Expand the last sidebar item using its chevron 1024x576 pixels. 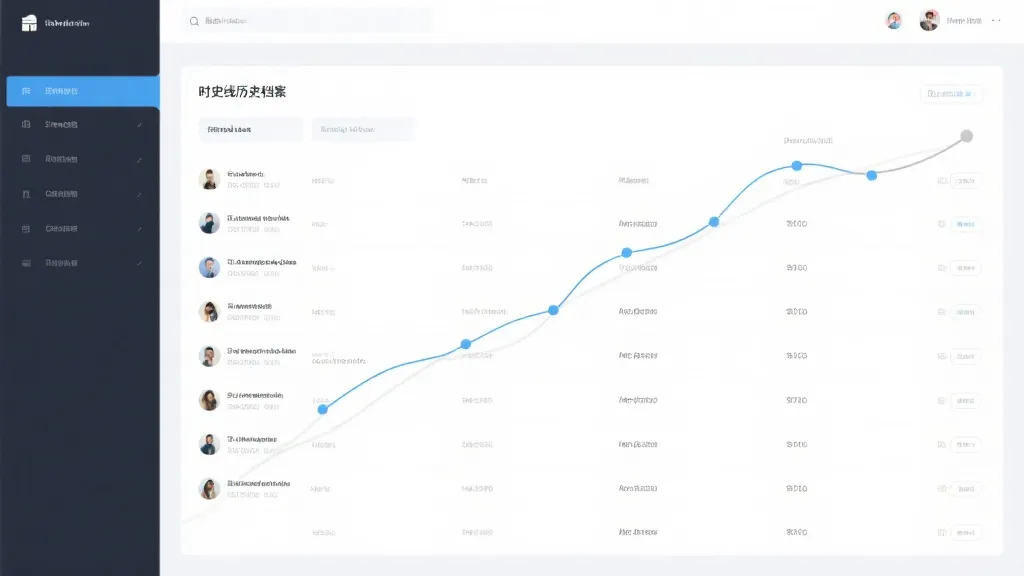(139, 263)
